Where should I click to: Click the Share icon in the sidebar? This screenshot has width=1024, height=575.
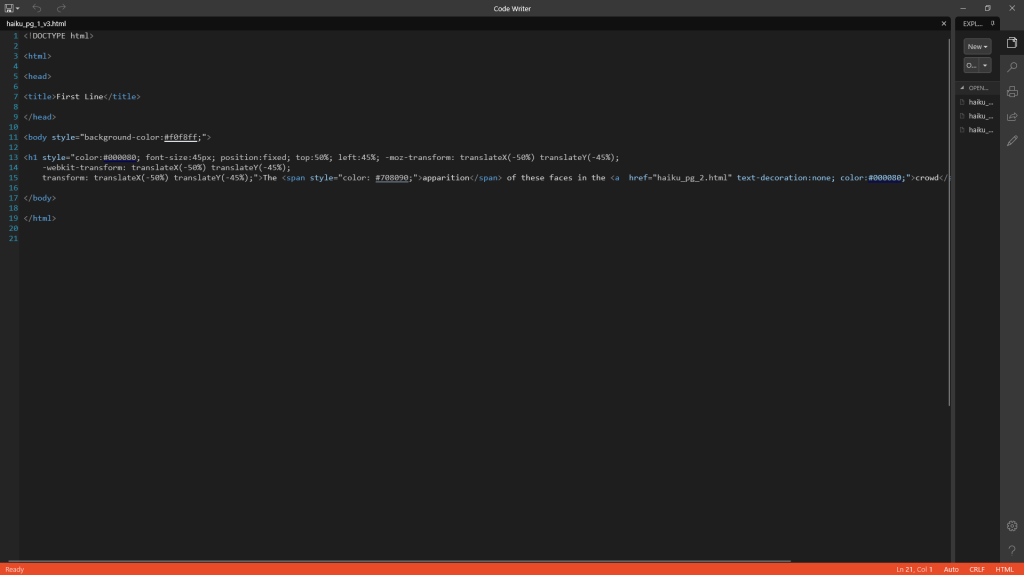(x=1012, y=116)
